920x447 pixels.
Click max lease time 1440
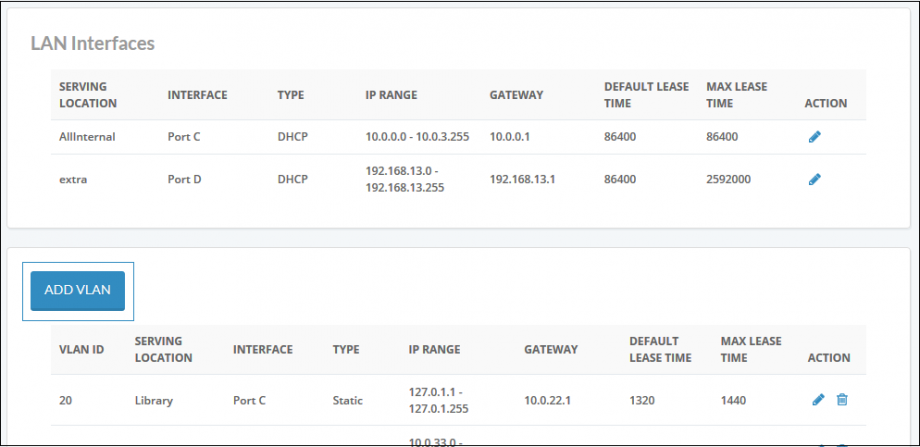tap(733, 401)
